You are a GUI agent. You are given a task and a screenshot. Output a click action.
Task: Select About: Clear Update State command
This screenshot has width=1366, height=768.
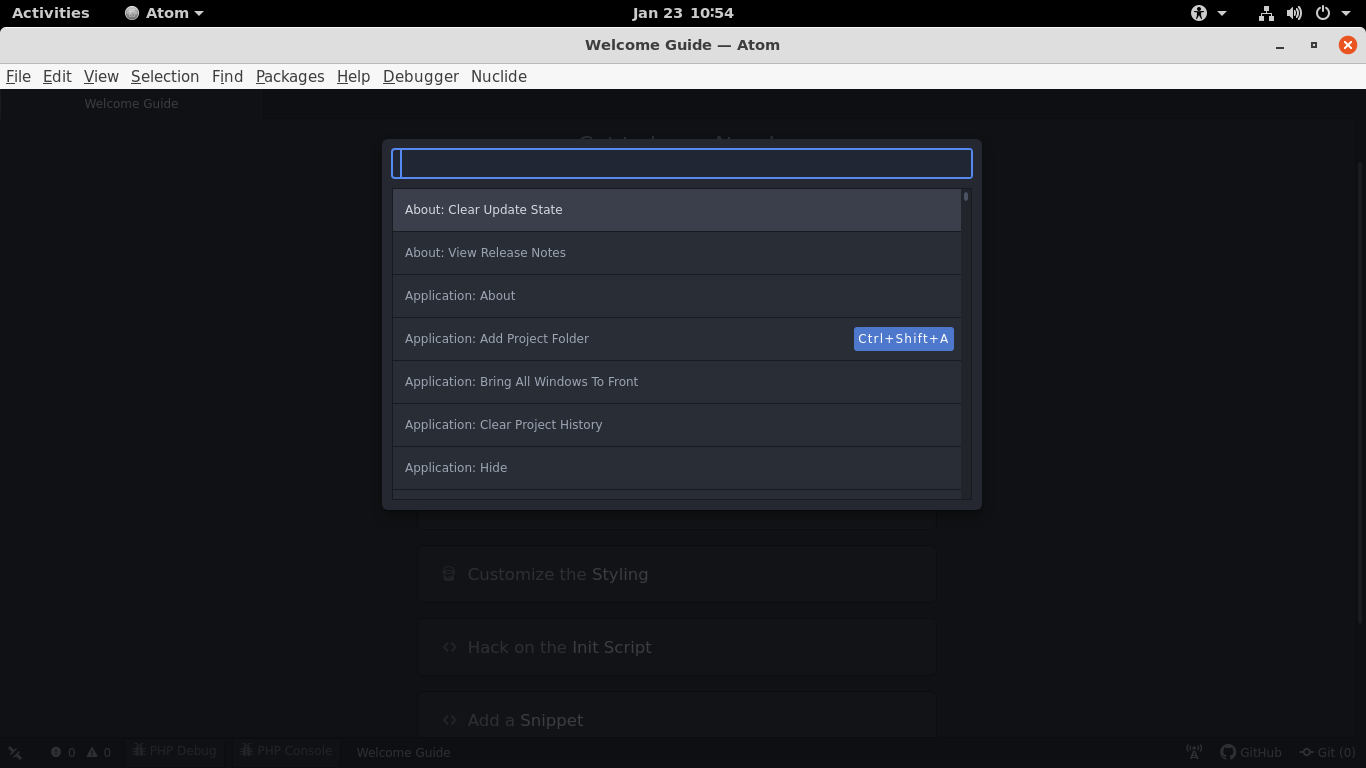pos(677,210)
